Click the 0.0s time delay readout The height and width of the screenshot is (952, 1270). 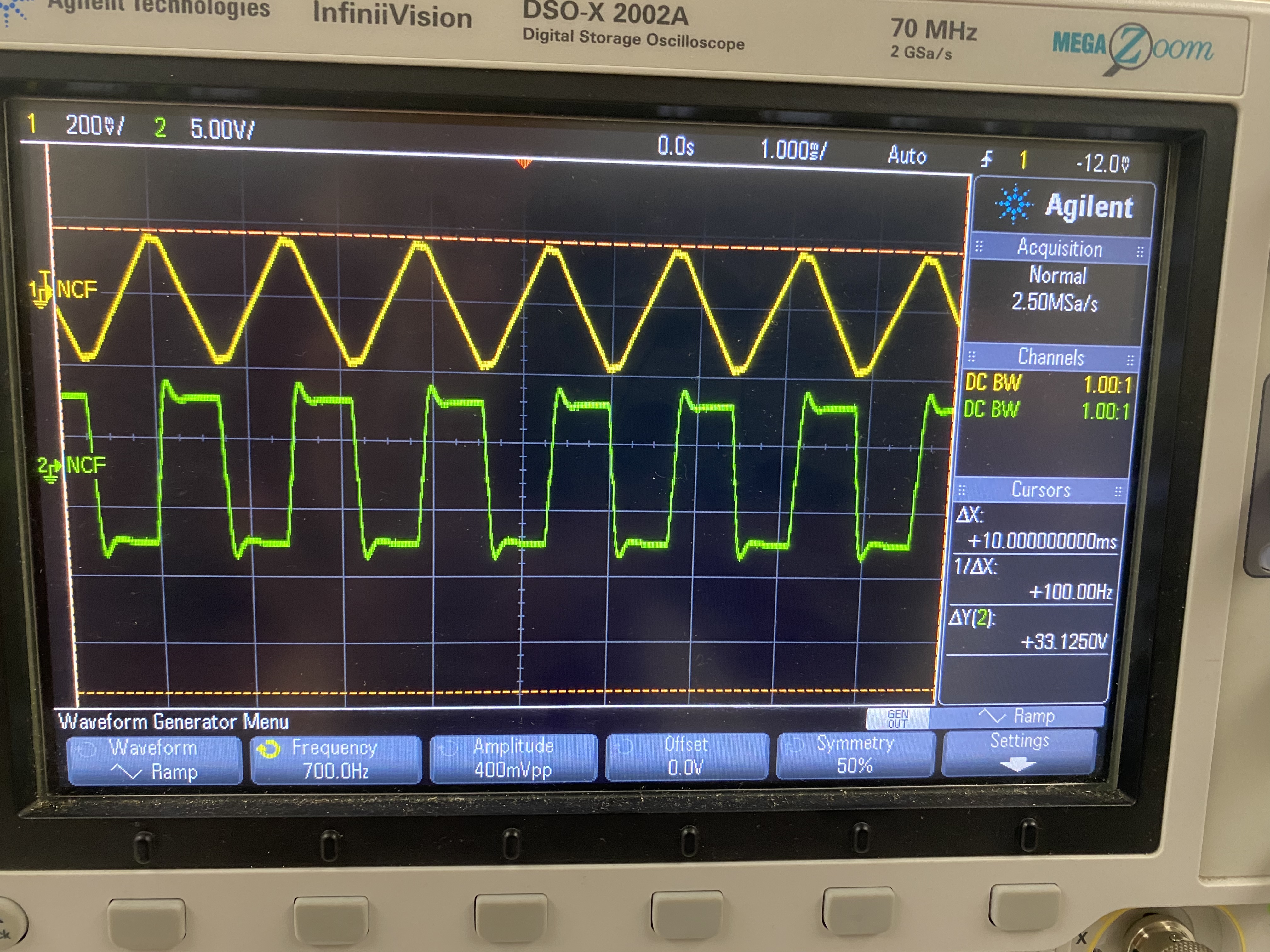point(676,146)
